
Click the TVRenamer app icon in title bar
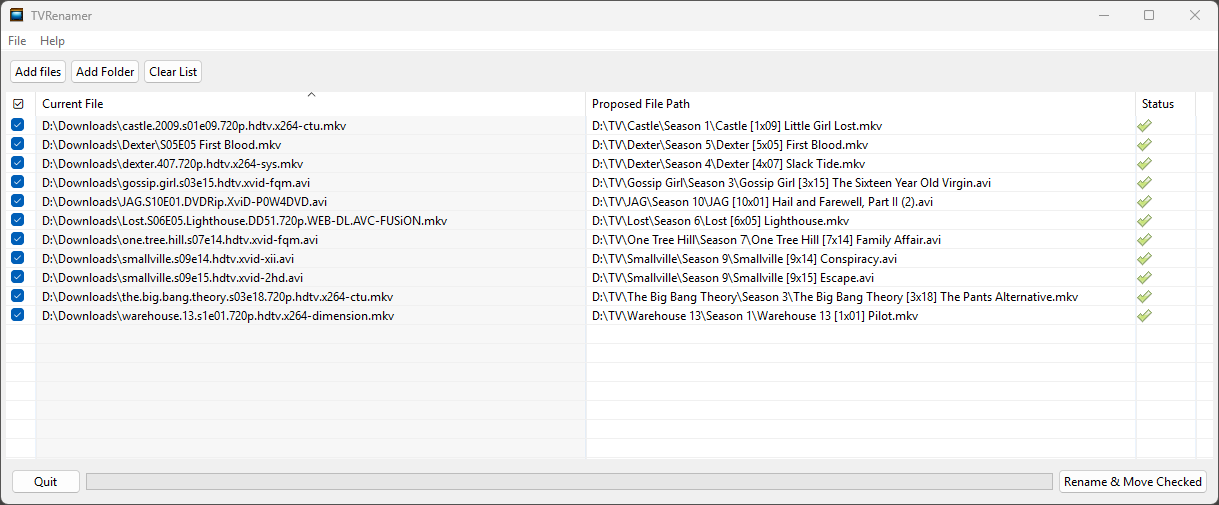point(17,15)
